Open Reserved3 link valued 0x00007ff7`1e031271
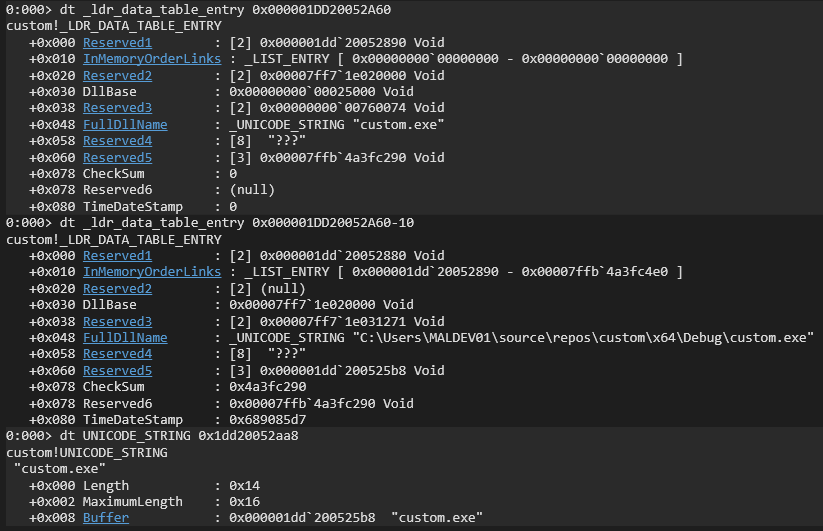Image resolution: width=823 pixels, height=531 pixels. [x=117, y=321]
